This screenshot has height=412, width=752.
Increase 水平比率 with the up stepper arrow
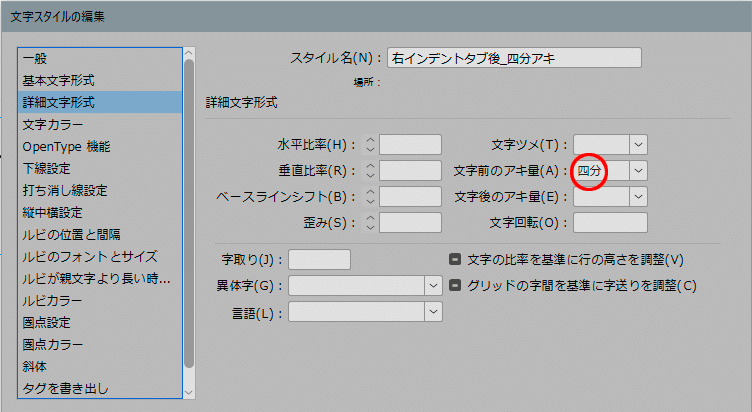pyautogui.click(x=370, y=140)
